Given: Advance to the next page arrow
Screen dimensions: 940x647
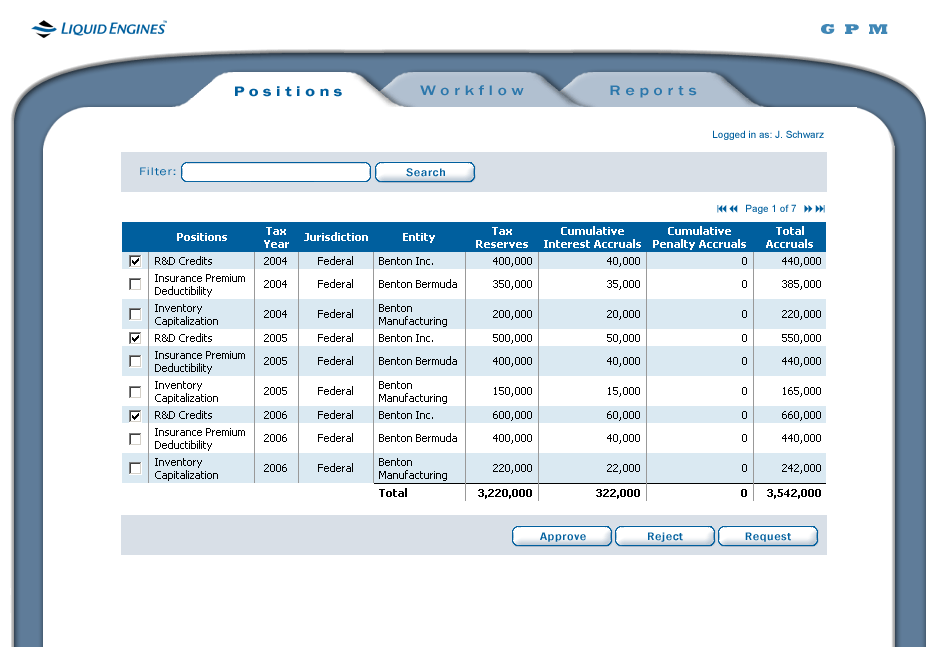Looking at the screenshot, I should tap(808, 209).
